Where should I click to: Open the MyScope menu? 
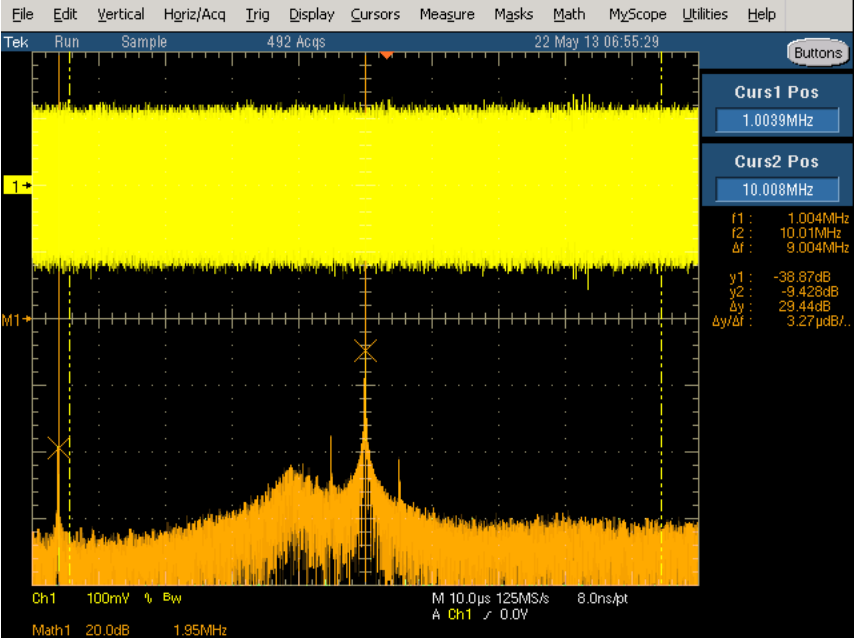click(x=637, y=14)
